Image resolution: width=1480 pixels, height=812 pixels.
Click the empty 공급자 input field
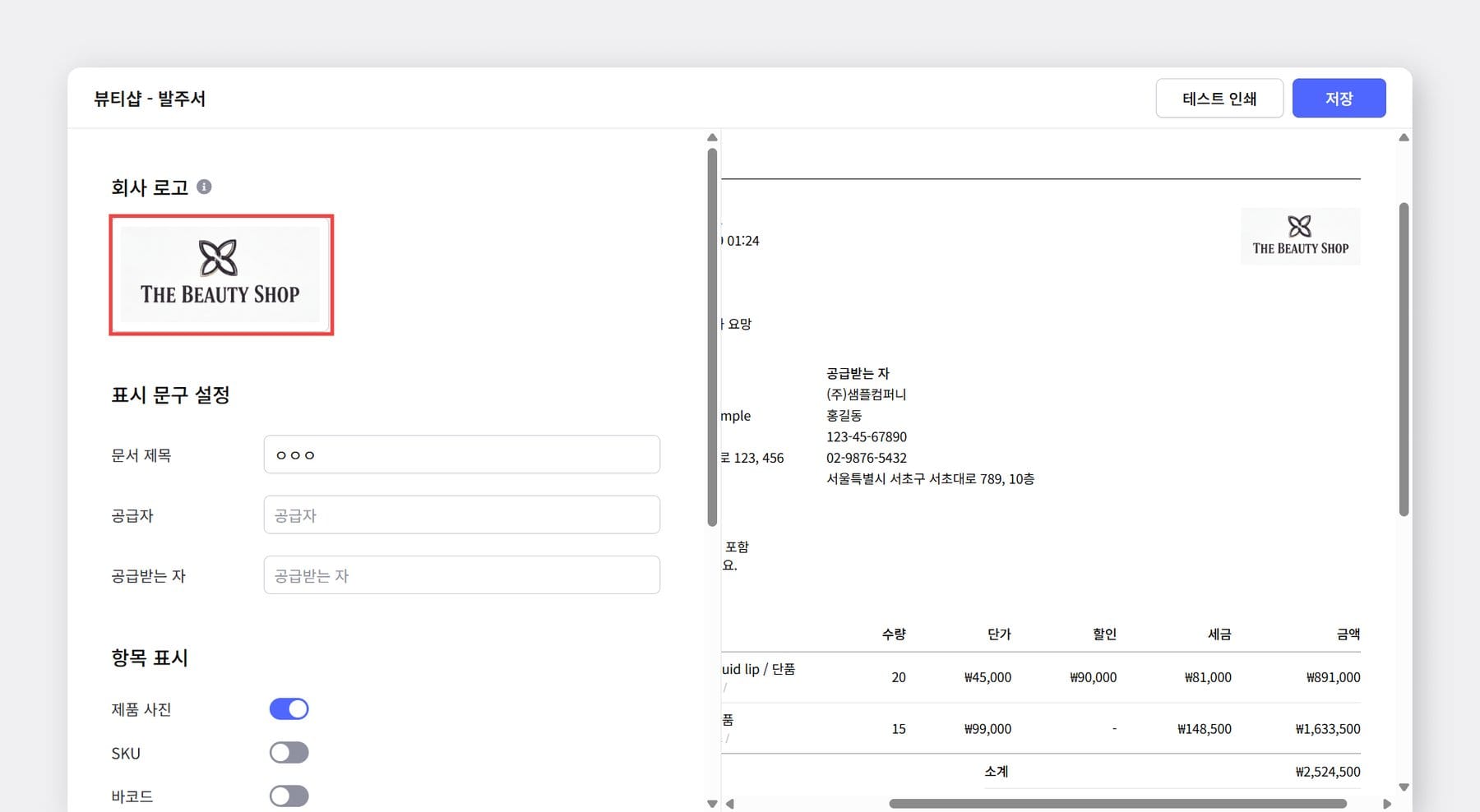click(461, 514)
